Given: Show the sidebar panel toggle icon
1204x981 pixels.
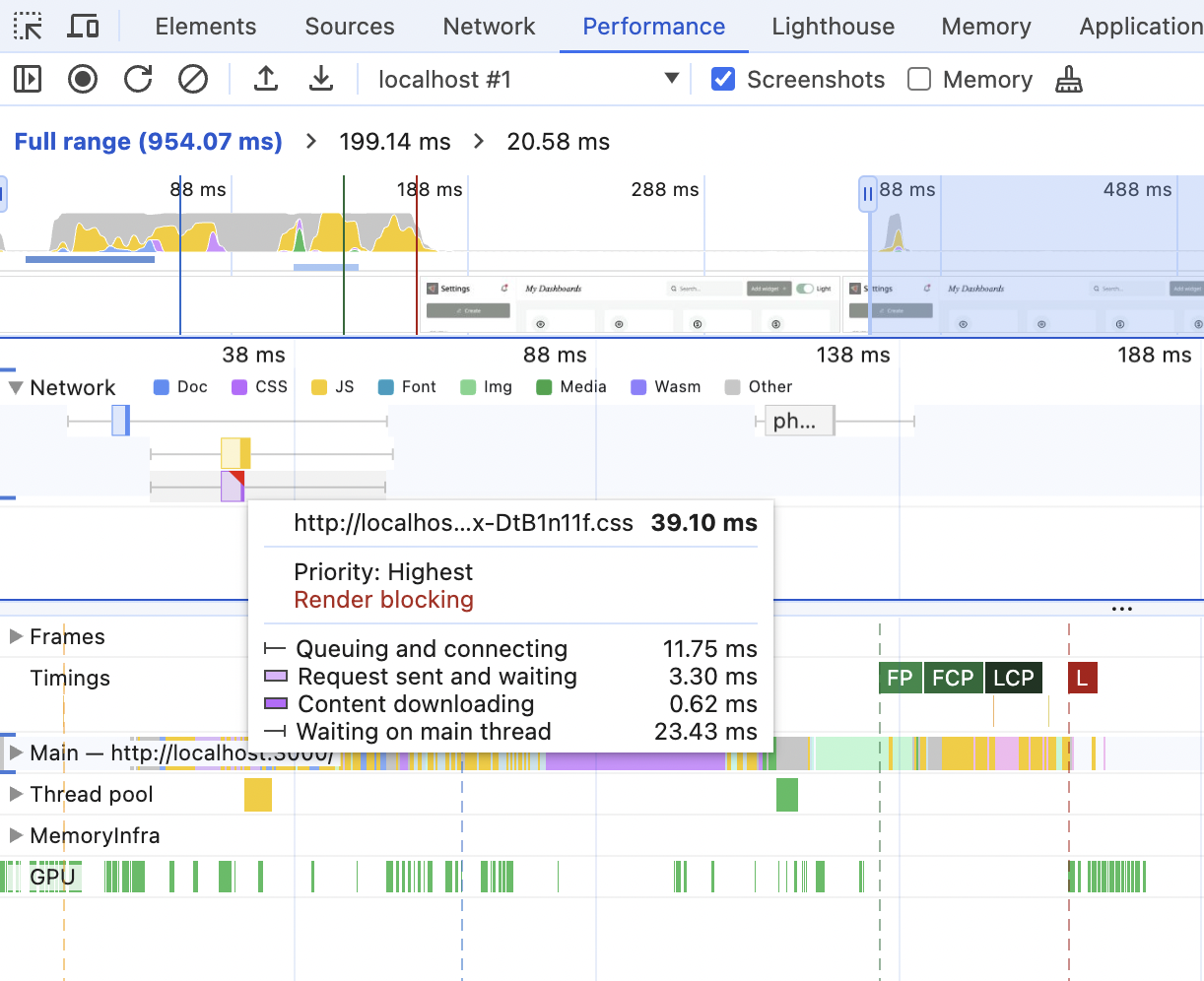Looking at the screenshot, I should (27, 79).
